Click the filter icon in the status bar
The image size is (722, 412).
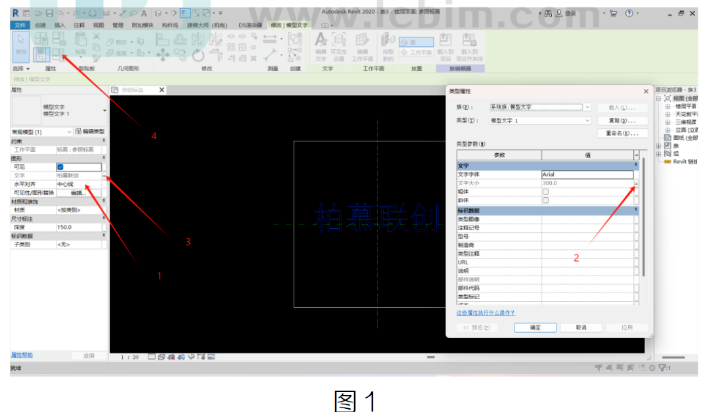coord(664,367)
